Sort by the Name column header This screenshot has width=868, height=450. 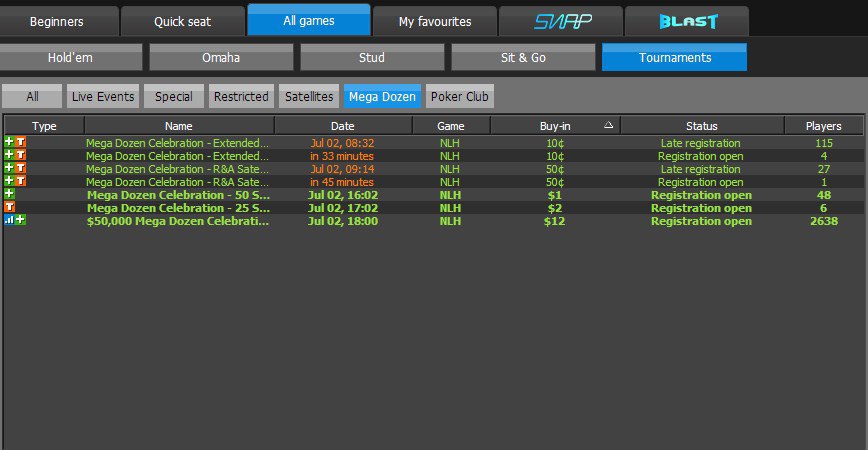(179, 126)
